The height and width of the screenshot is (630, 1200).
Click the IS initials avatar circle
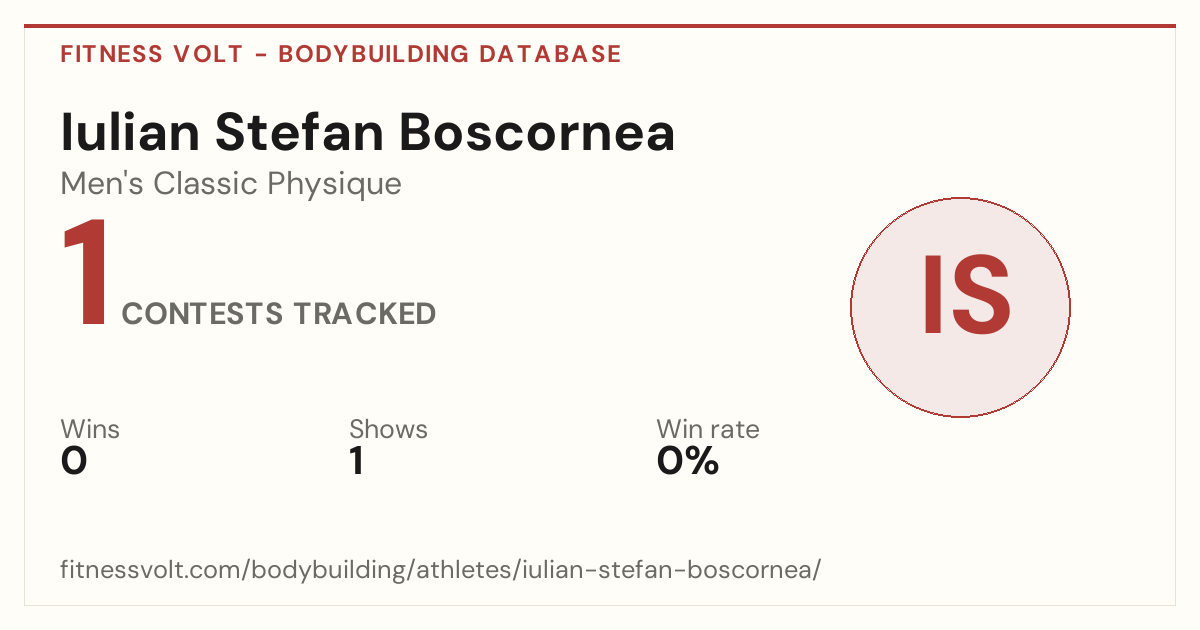pos(960,307)
